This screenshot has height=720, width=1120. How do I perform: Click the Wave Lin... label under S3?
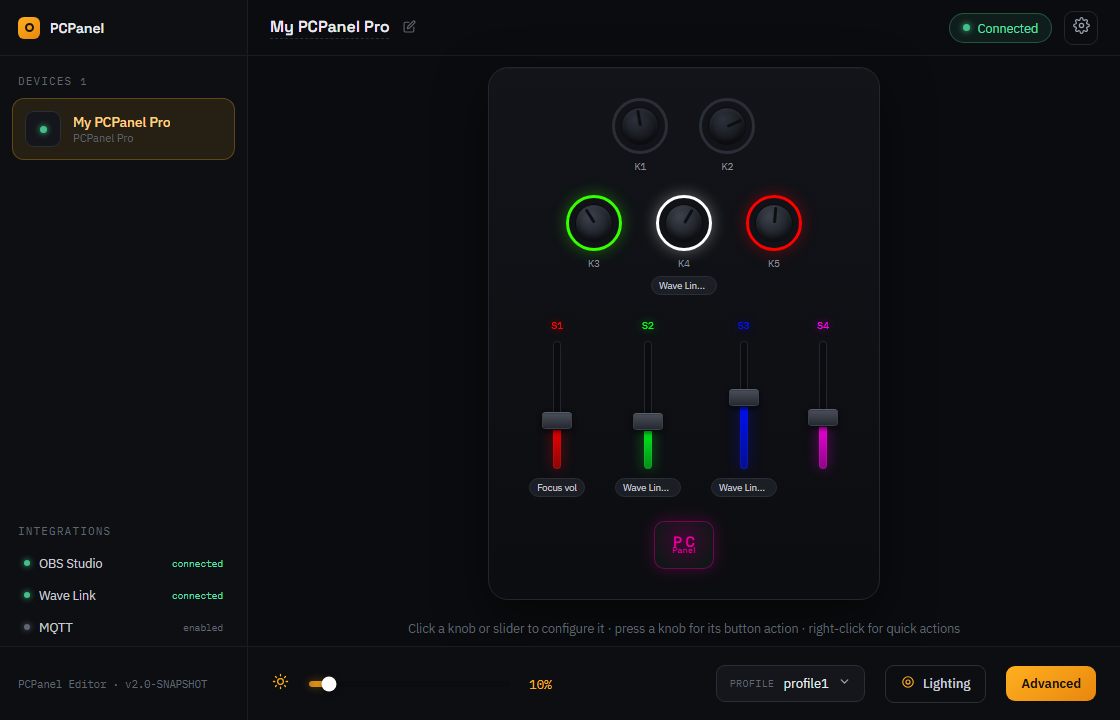744,488
